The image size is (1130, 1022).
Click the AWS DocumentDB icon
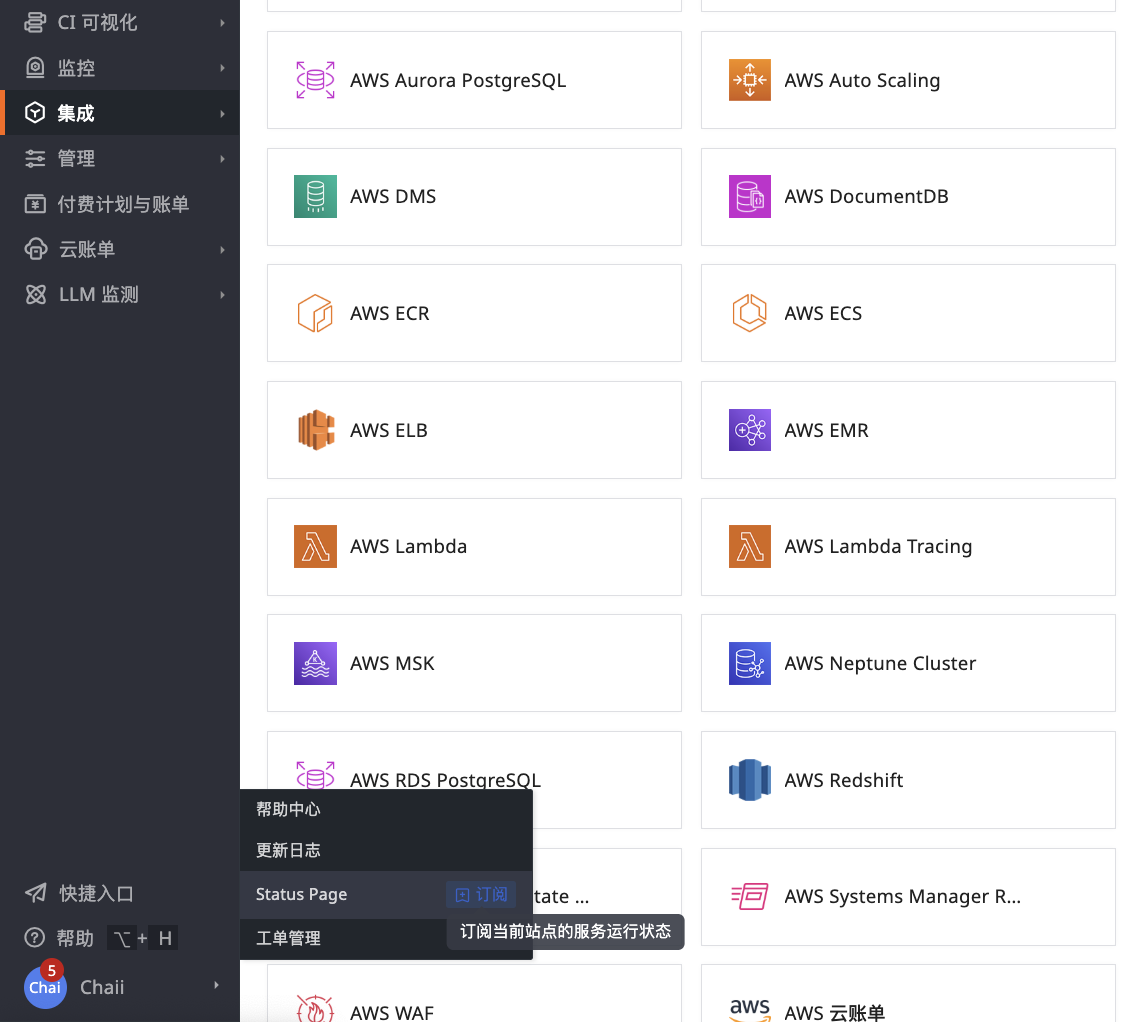coord(749,196)
